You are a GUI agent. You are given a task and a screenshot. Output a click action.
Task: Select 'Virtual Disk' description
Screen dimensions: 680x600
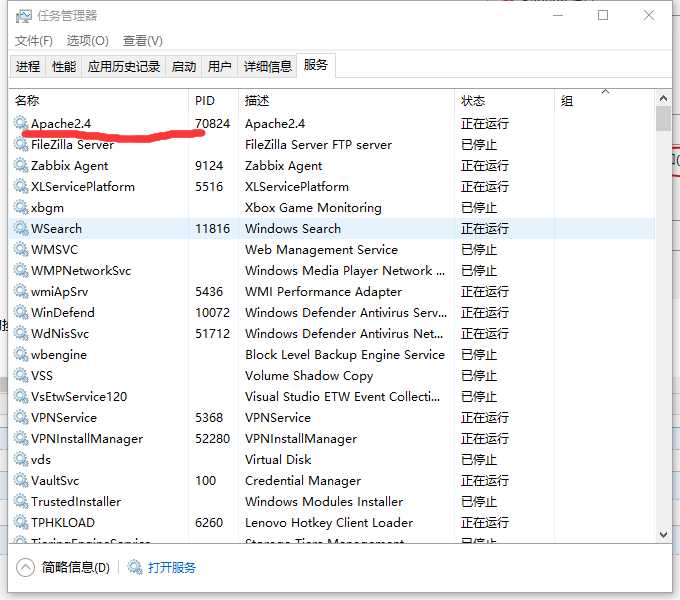(x=278, y=460)
